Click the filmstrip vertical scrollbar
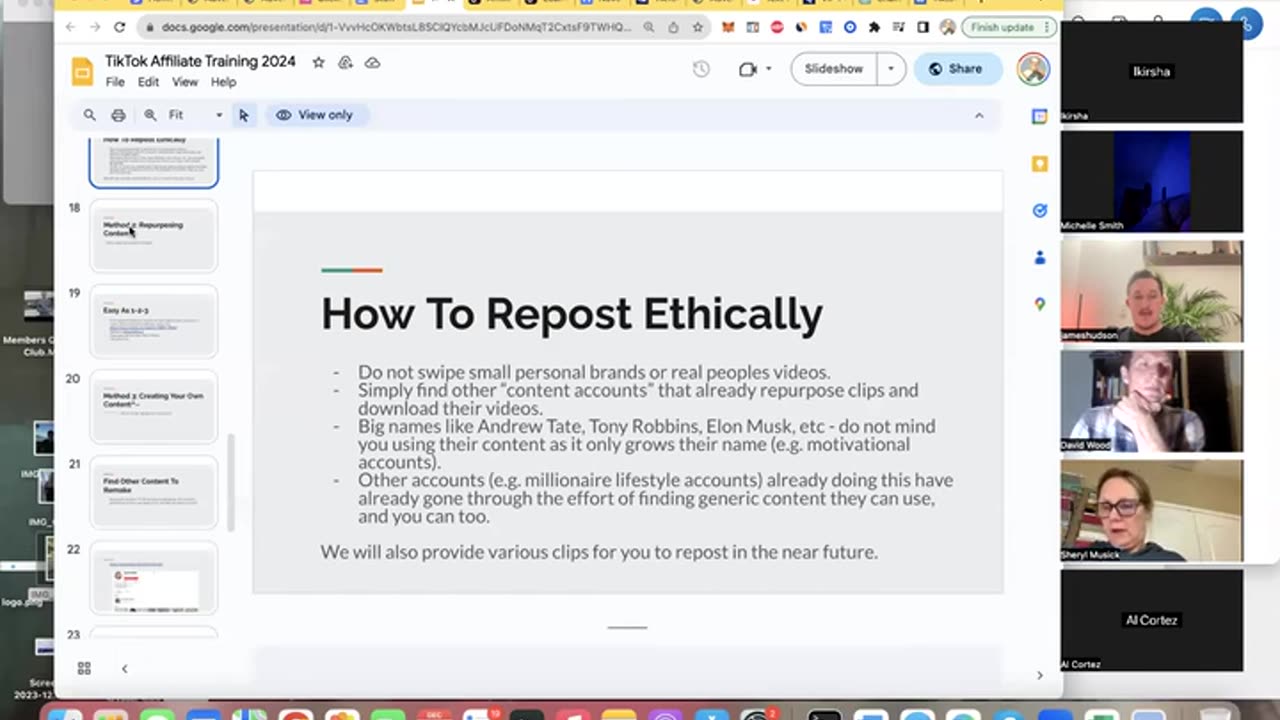1280x720 pixels. [x=231, y=482]
